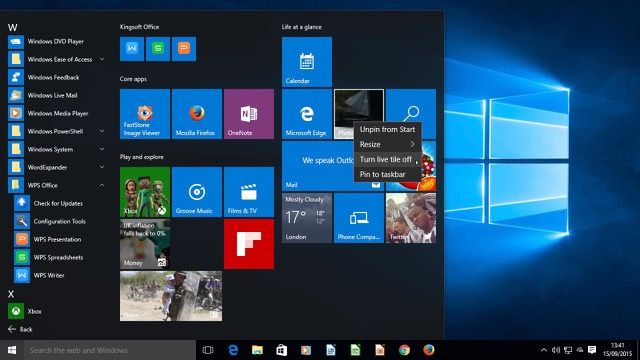Open the Xbox live tile with avatars
Viewport: 640px width, 360px height.
[x=145, y=192]
